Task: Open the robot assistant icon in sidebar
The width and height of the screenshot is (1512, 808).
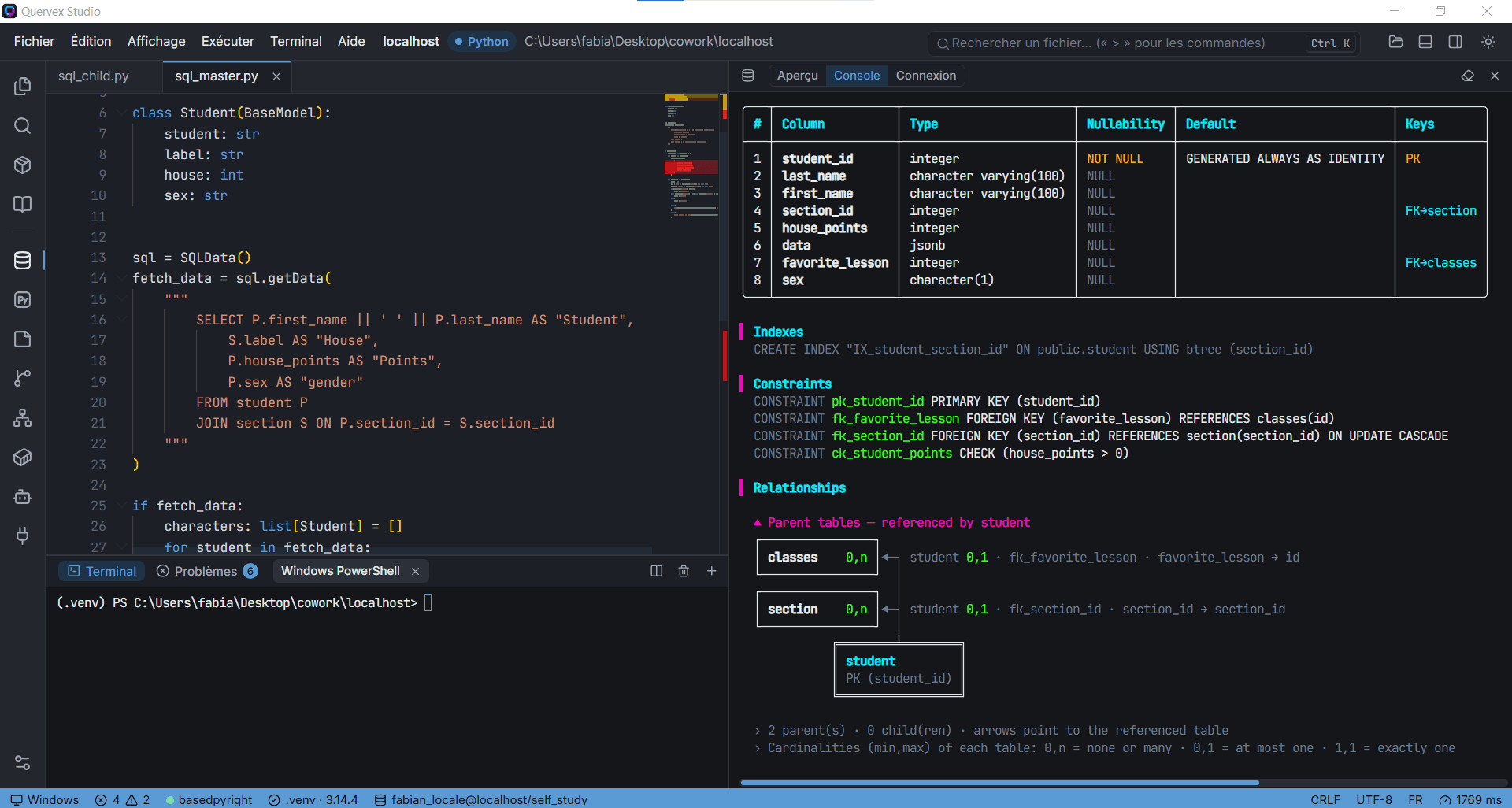Action: pos(23,497)
